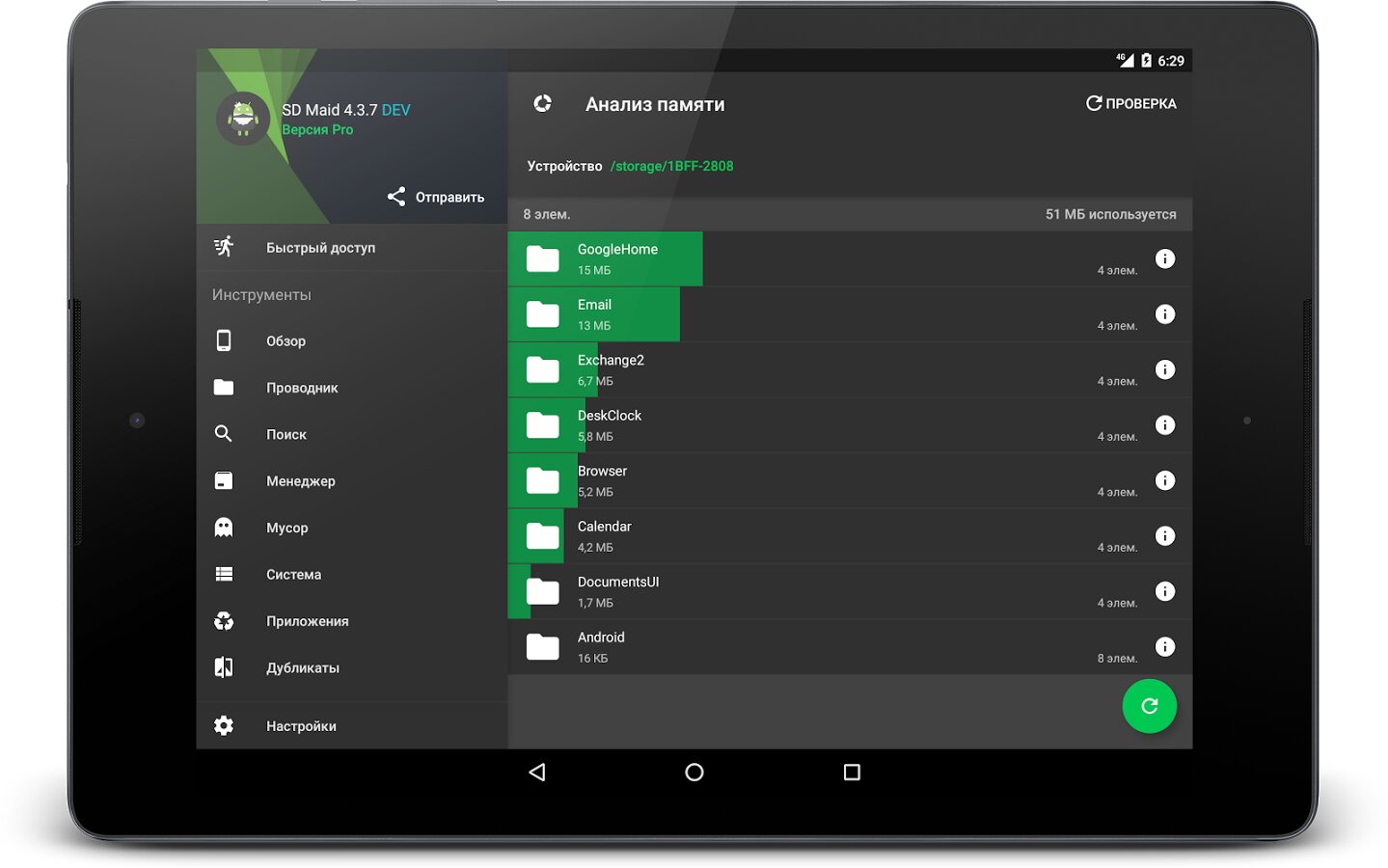Tap the Android recent apps button
This screenshot has height=868, width=1388.
pos(852,772)
